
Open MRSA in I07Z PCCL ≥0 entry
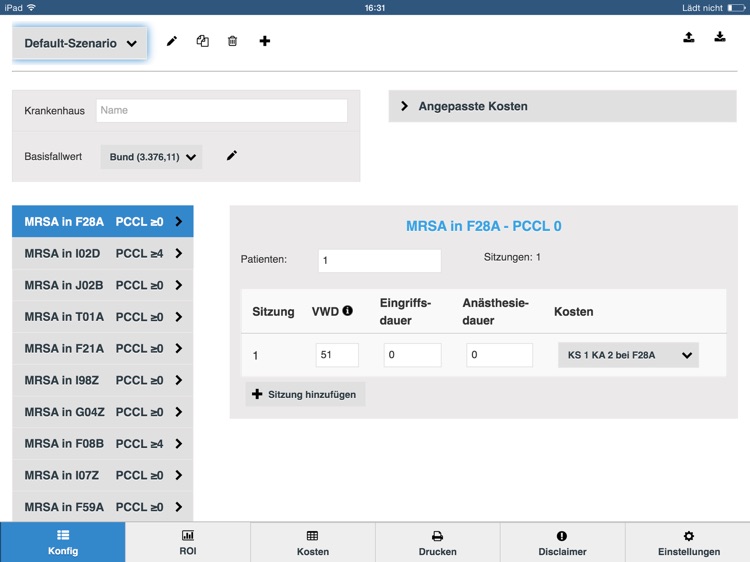coord(103,475)
